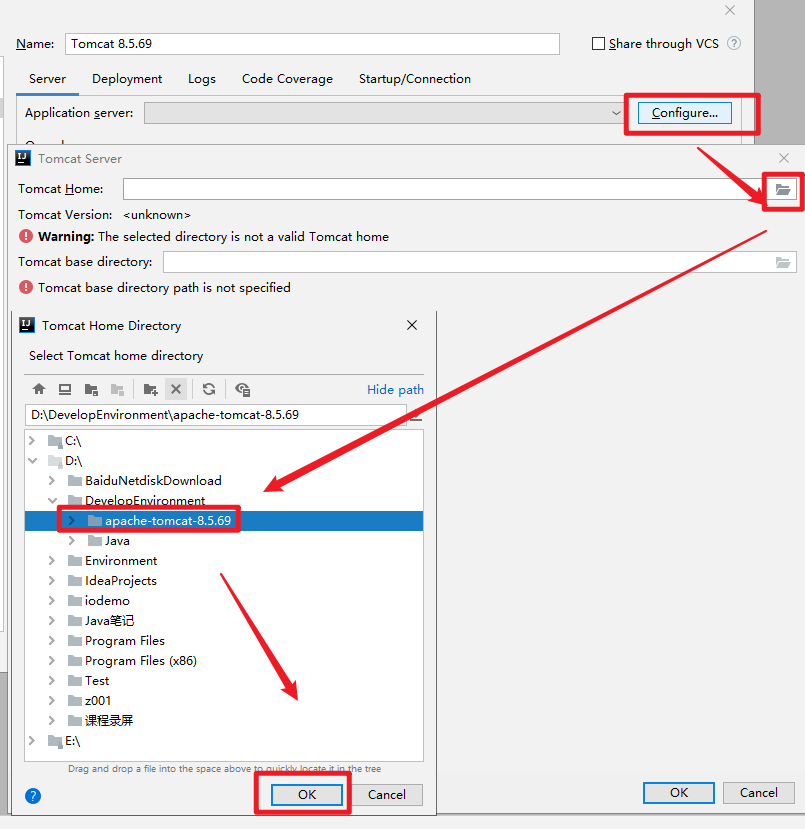This screenshot has height=829, width=805.
Task: Select the 课程录屏 folder in tree
Action: 108,721
